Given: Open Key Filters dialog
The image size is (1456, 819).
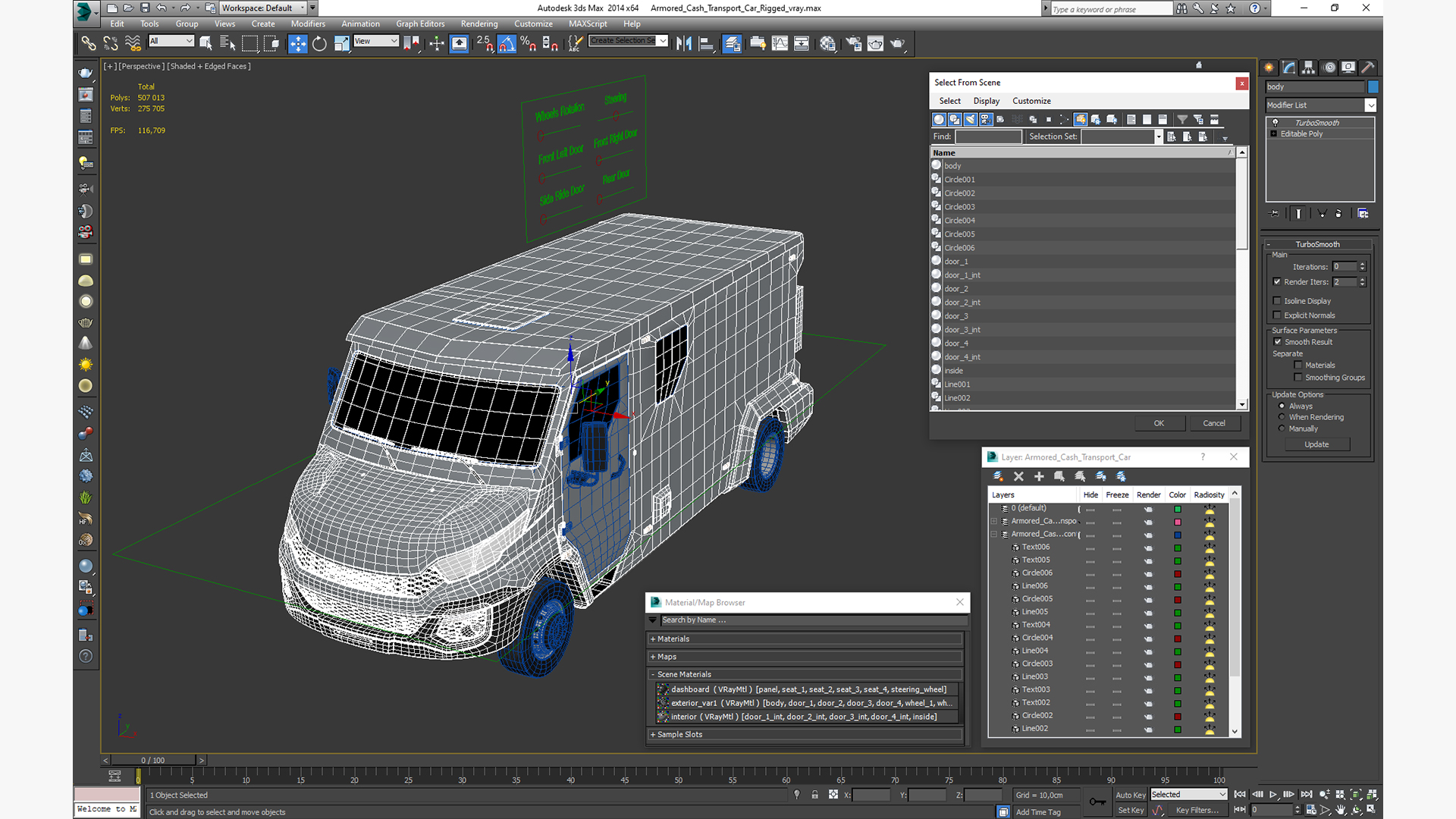Looking at the screenshot, I should 1197,810.
